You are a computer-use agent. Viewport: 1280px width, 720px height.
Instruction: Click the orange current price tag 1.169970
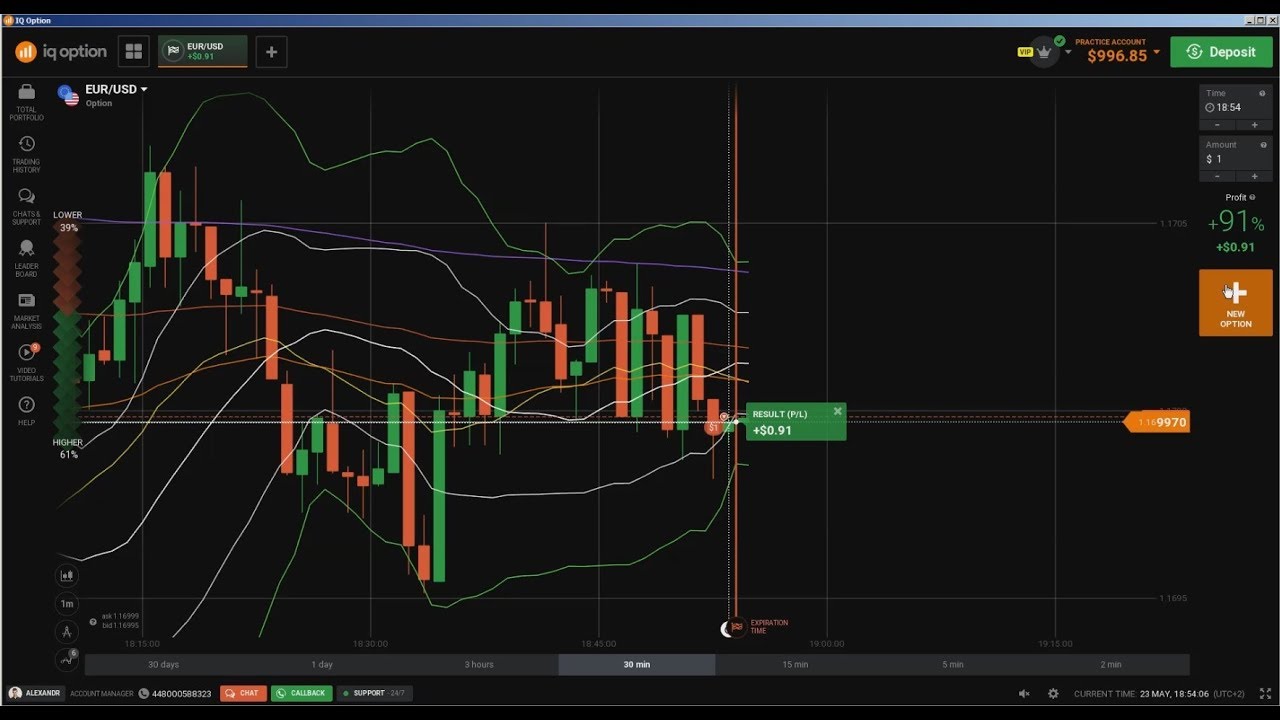[1158, 422]
